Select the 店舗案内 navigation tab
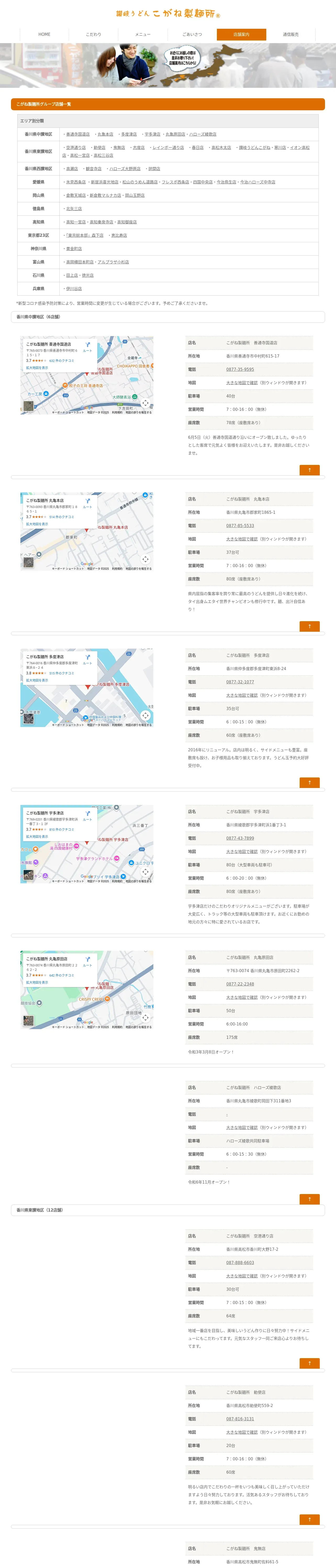The height and width of the screenshot is (1568, 336). [242, 35]
